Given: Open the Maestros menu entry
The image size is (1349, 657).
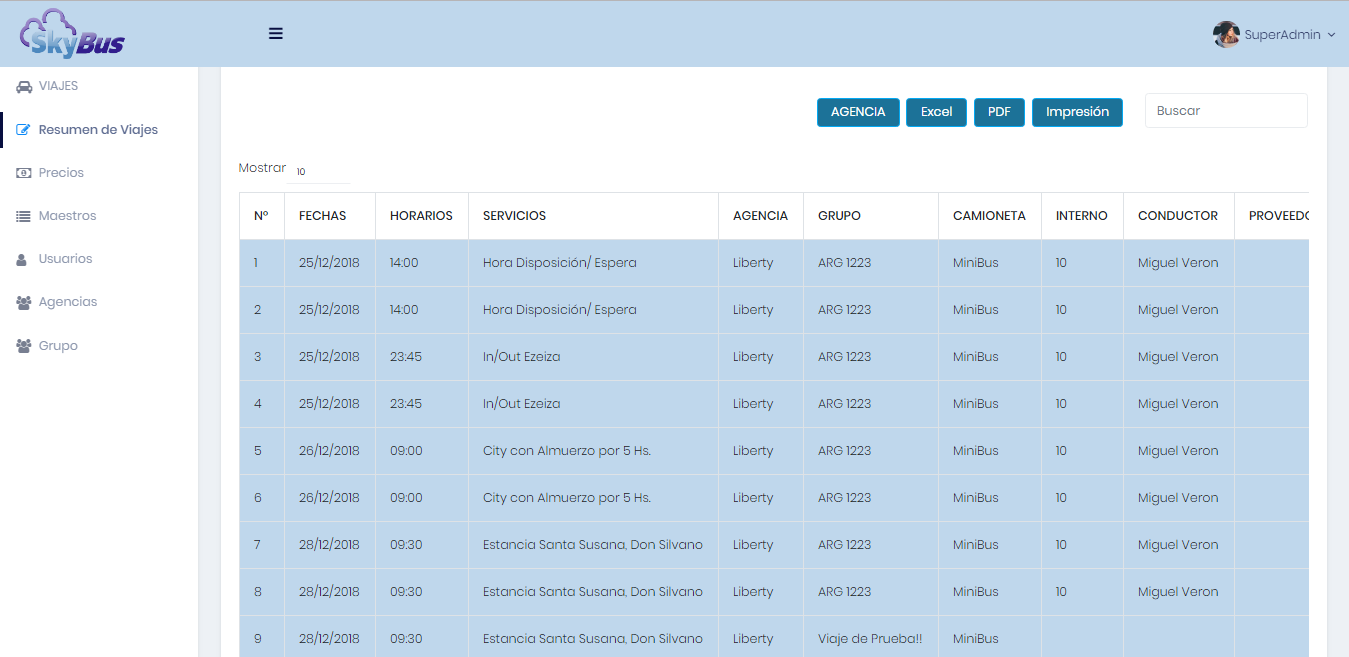Looking at the screenshot, I should [x=67, y=216].
